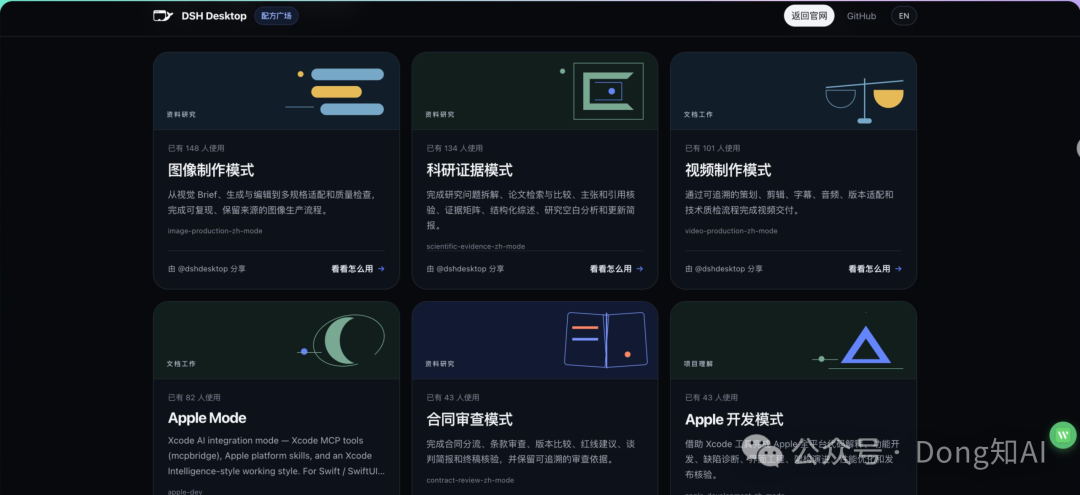Click 资料研究 tag on 科研证据模式 card
This screenshot has width=1080, height=495.
click(x=439, y=114)
